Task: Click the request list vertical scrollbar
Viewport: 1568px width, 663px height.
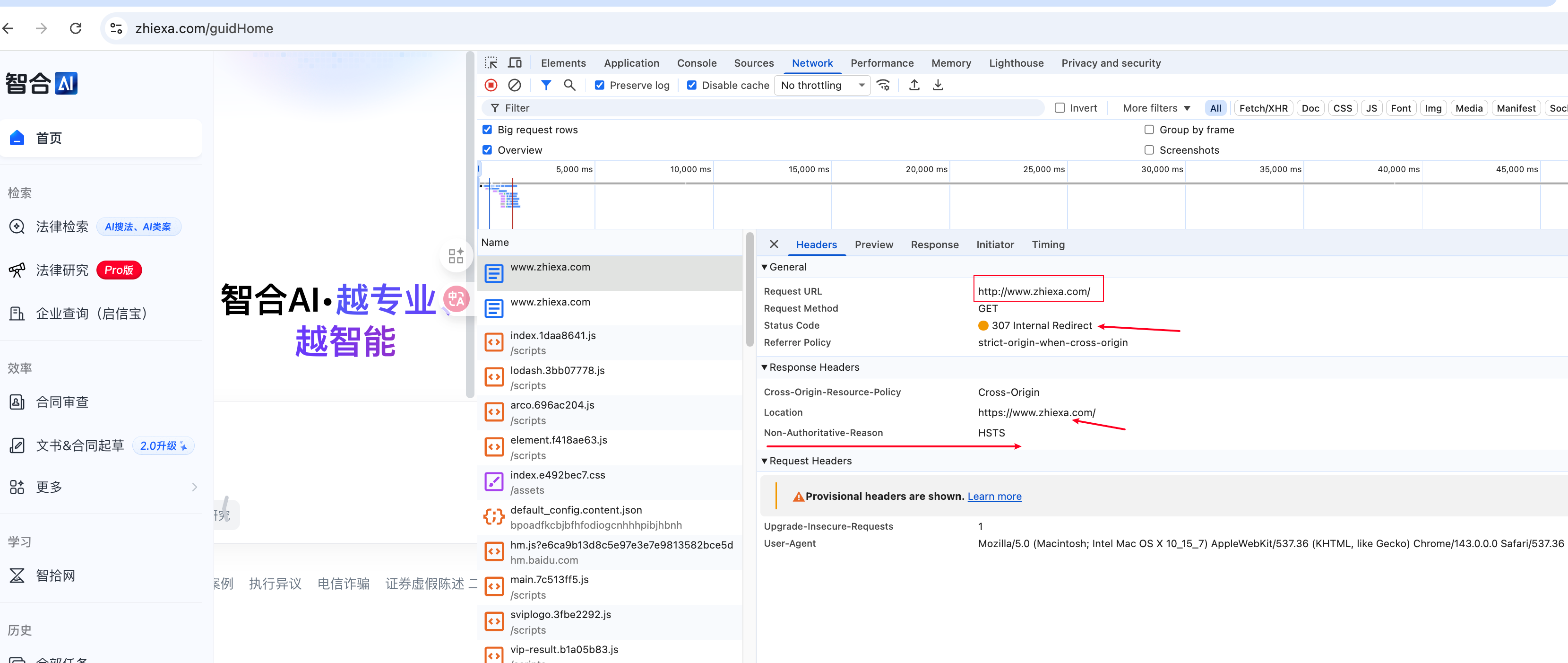Action: point(750,289)
